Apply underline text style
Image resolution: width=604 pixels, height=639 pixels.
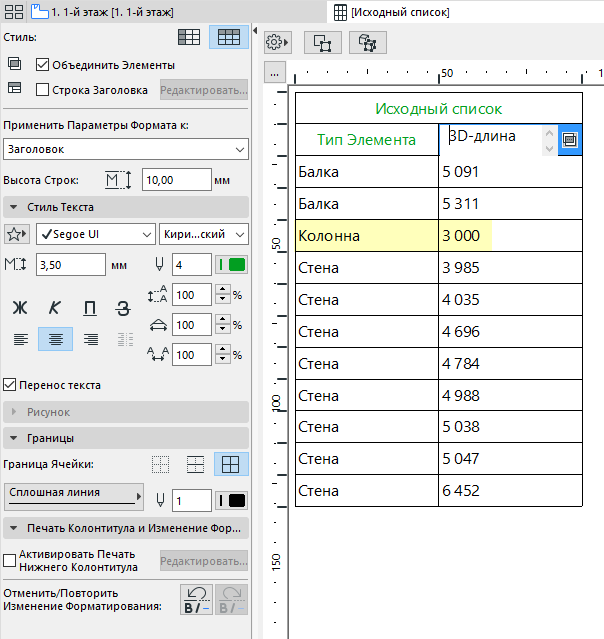[x=90, y=308]
